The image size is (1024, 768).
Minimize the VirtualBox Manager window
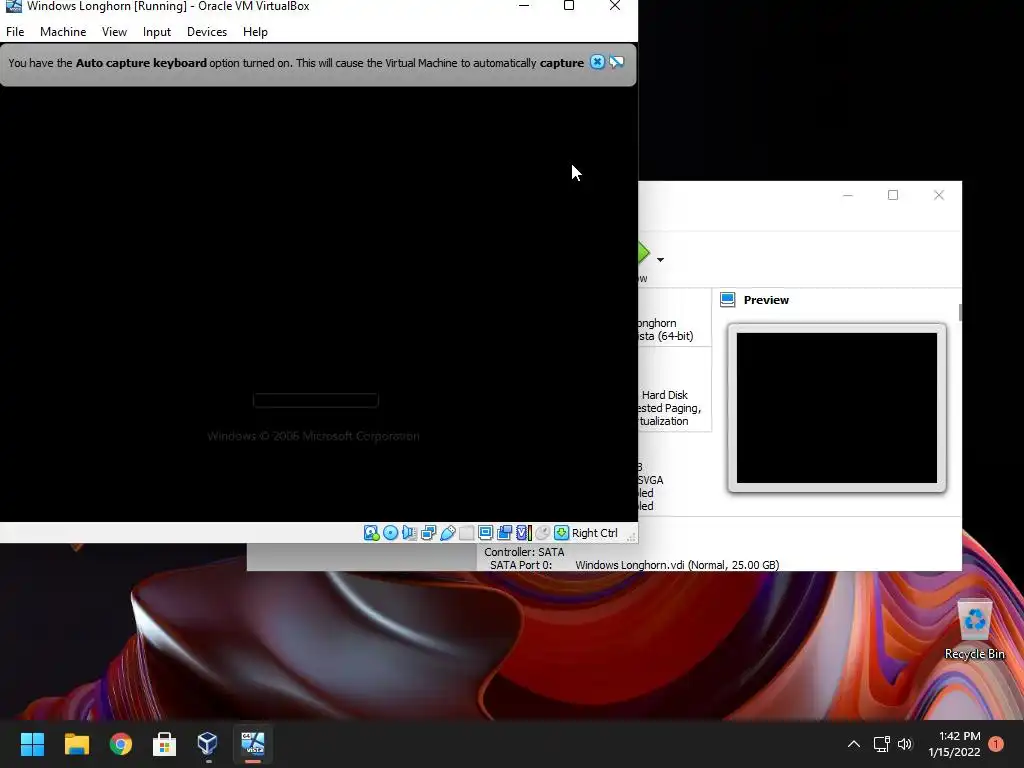848,195
